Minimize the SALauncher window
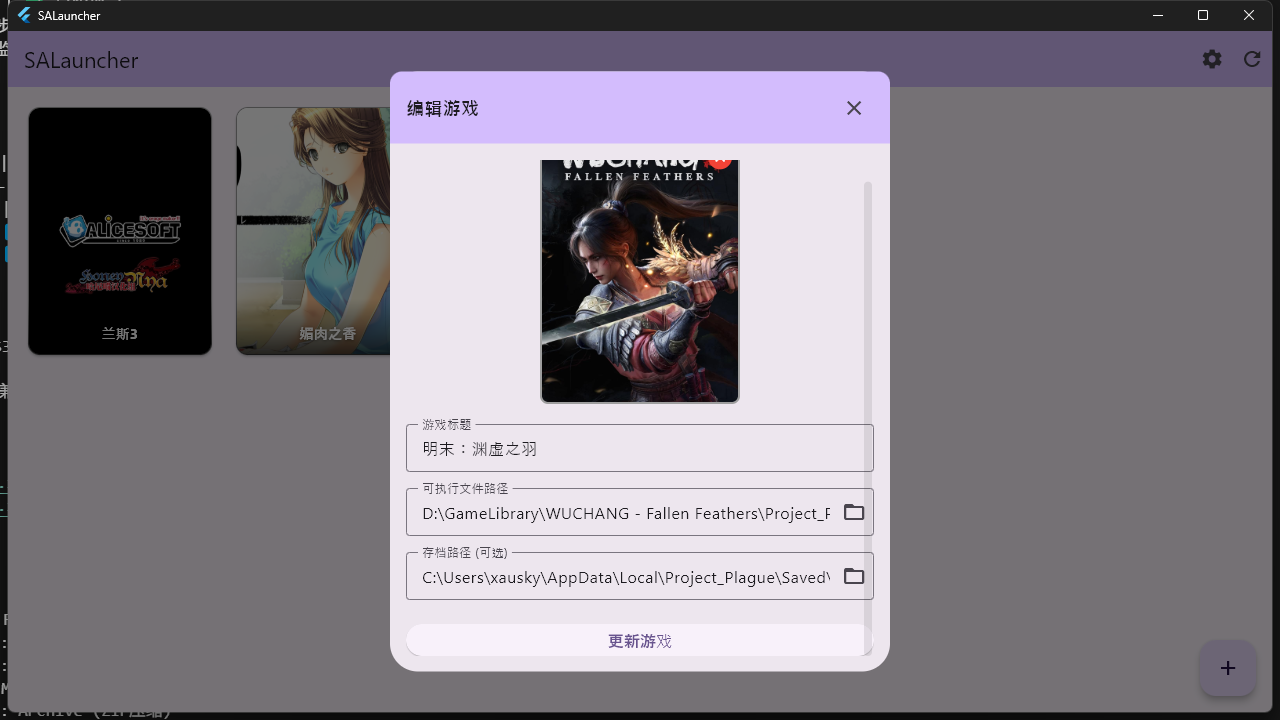Image resolution: width=1280 pixels, height=720 pixels. pyautogui.click(x=1158, y=15)
